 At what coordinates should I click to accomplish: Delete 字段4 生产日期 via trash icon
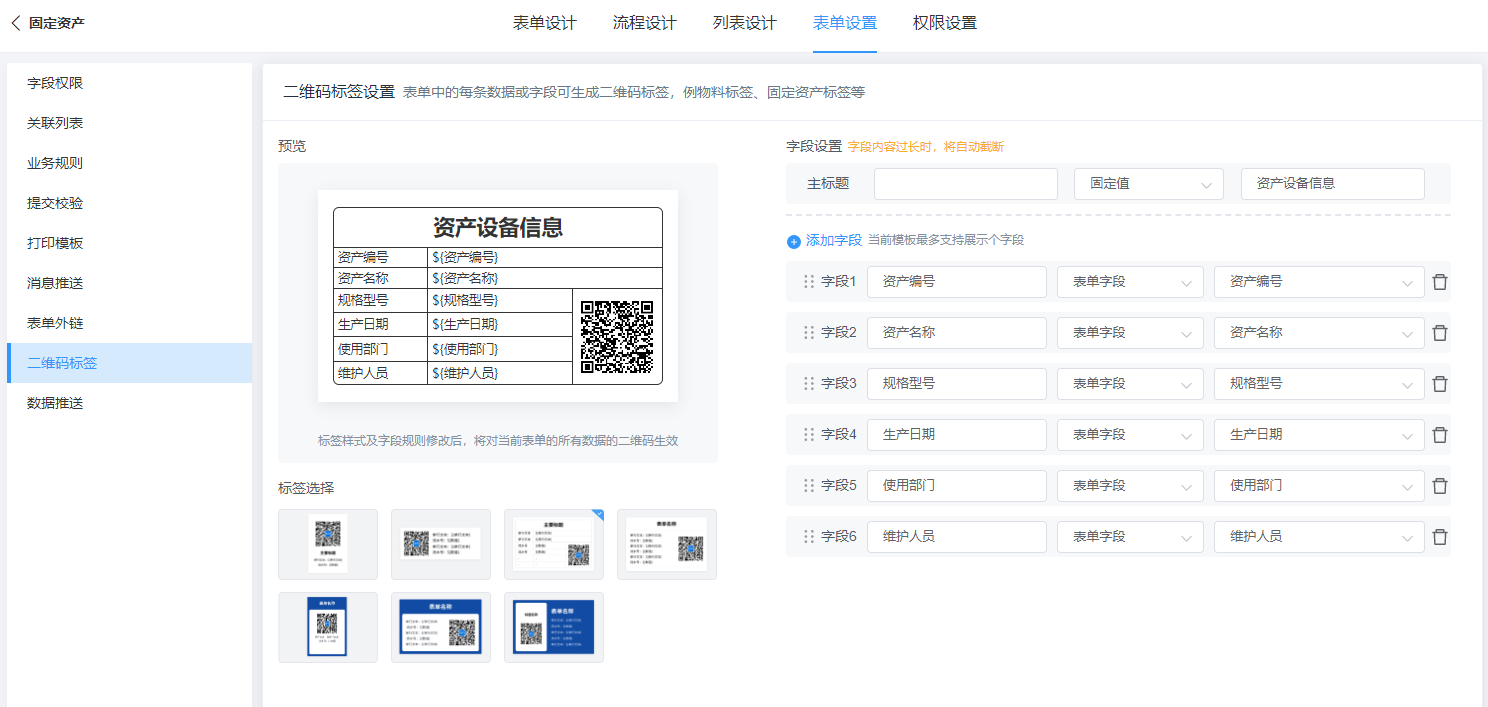click(1439, 435)
